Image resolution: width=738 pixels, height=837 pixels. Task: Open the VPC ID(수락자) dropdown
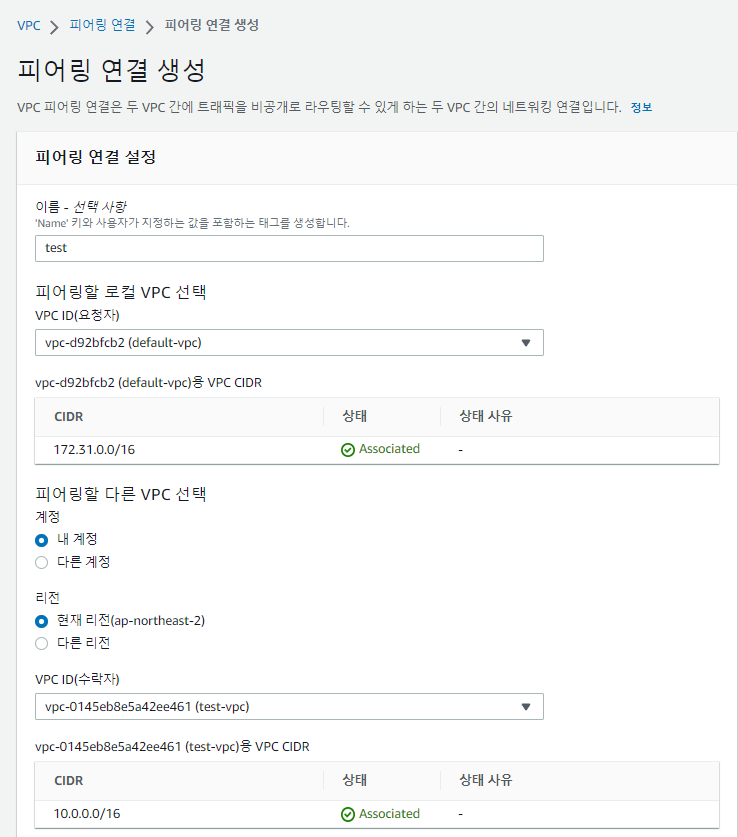(280, 707)
